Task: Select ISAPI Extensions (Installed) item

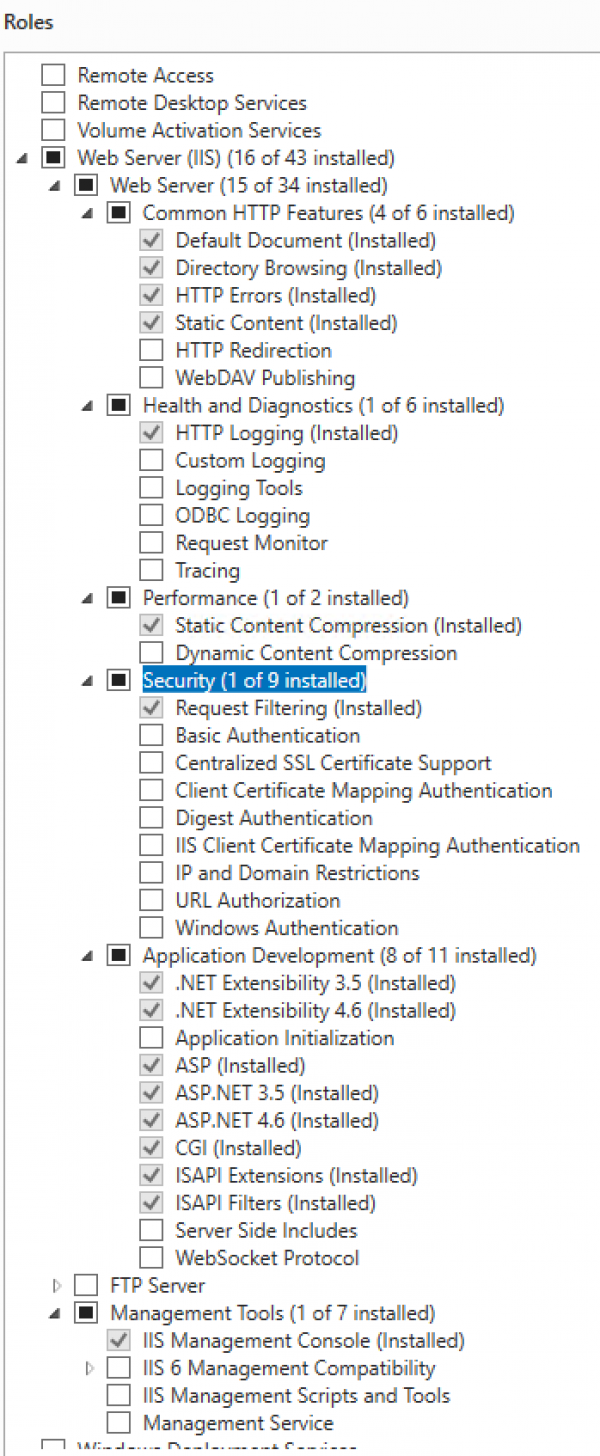Action: [x=296, y=1175]
